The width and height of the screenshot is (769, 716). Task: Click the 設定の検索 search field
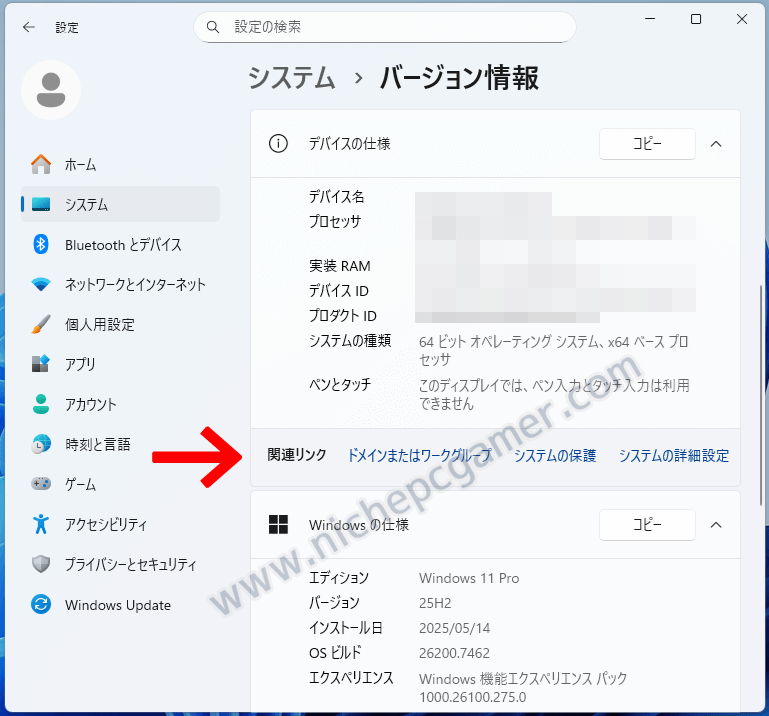[385, 27]
